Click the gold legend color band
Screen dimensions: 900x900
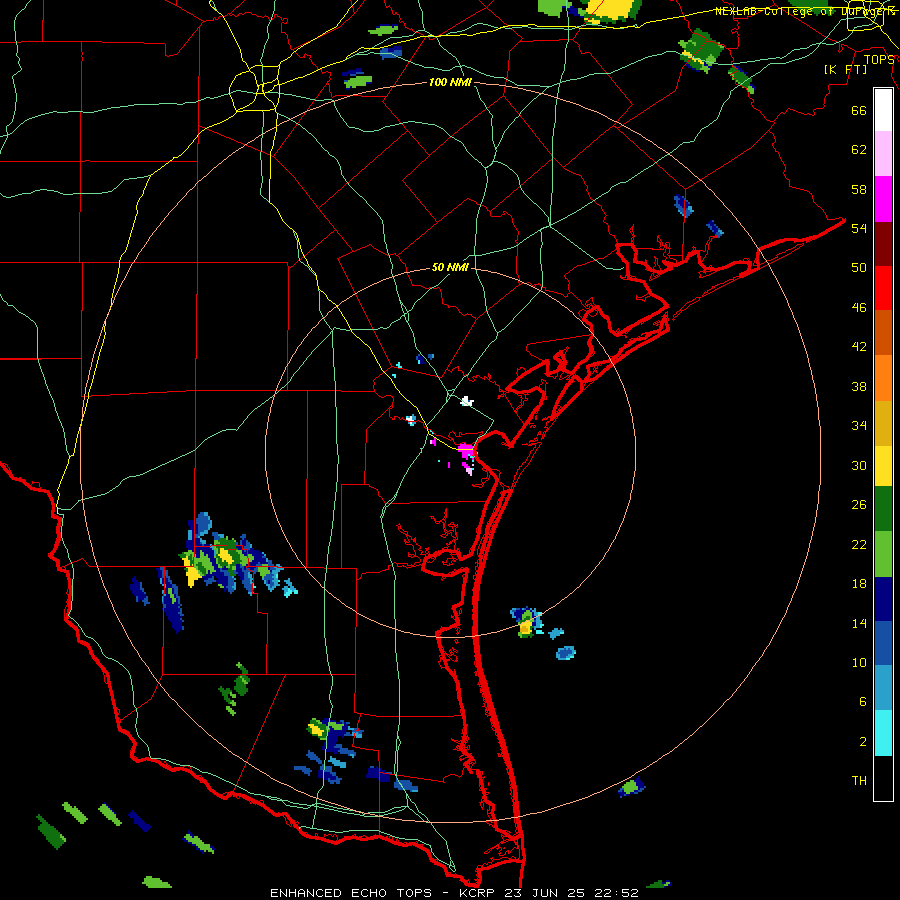point(883,424)
